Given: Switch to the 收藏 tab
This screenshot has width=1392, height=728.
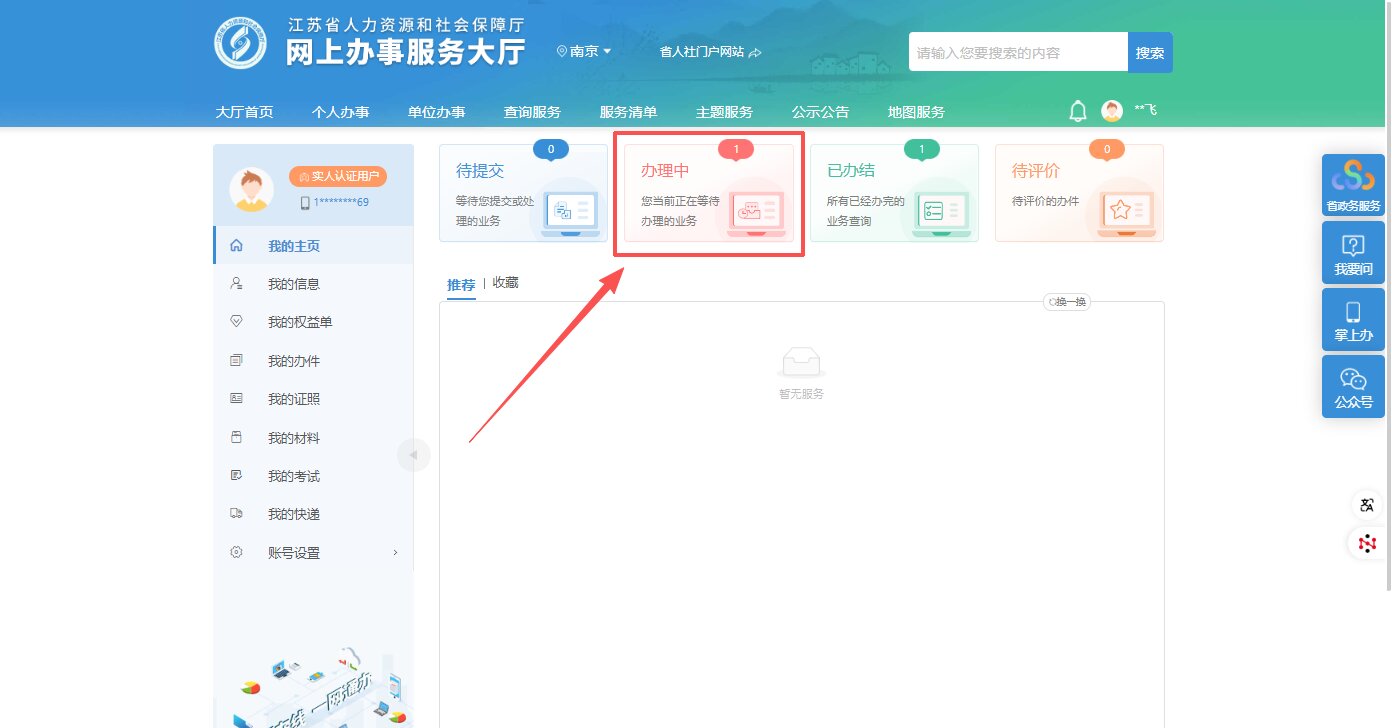Looking at the screenshot, I should [505, 283].
